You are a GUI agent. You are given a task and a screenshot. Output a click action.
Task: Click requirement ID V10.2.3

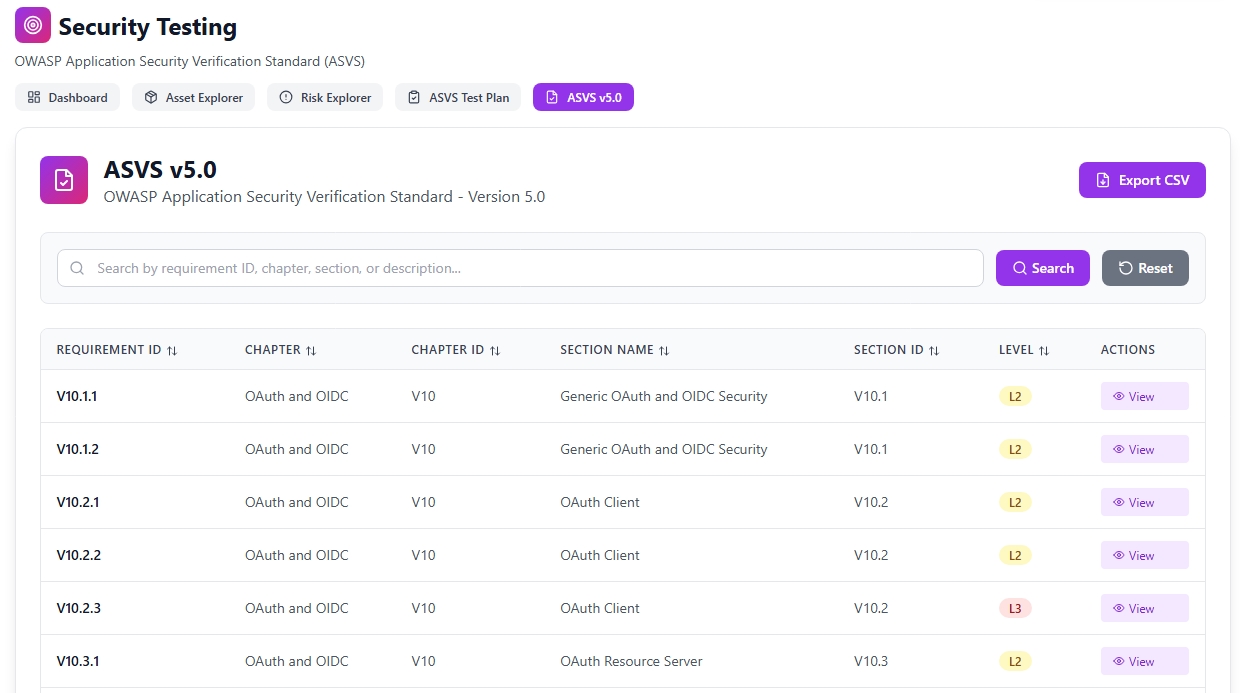point(79,608)
